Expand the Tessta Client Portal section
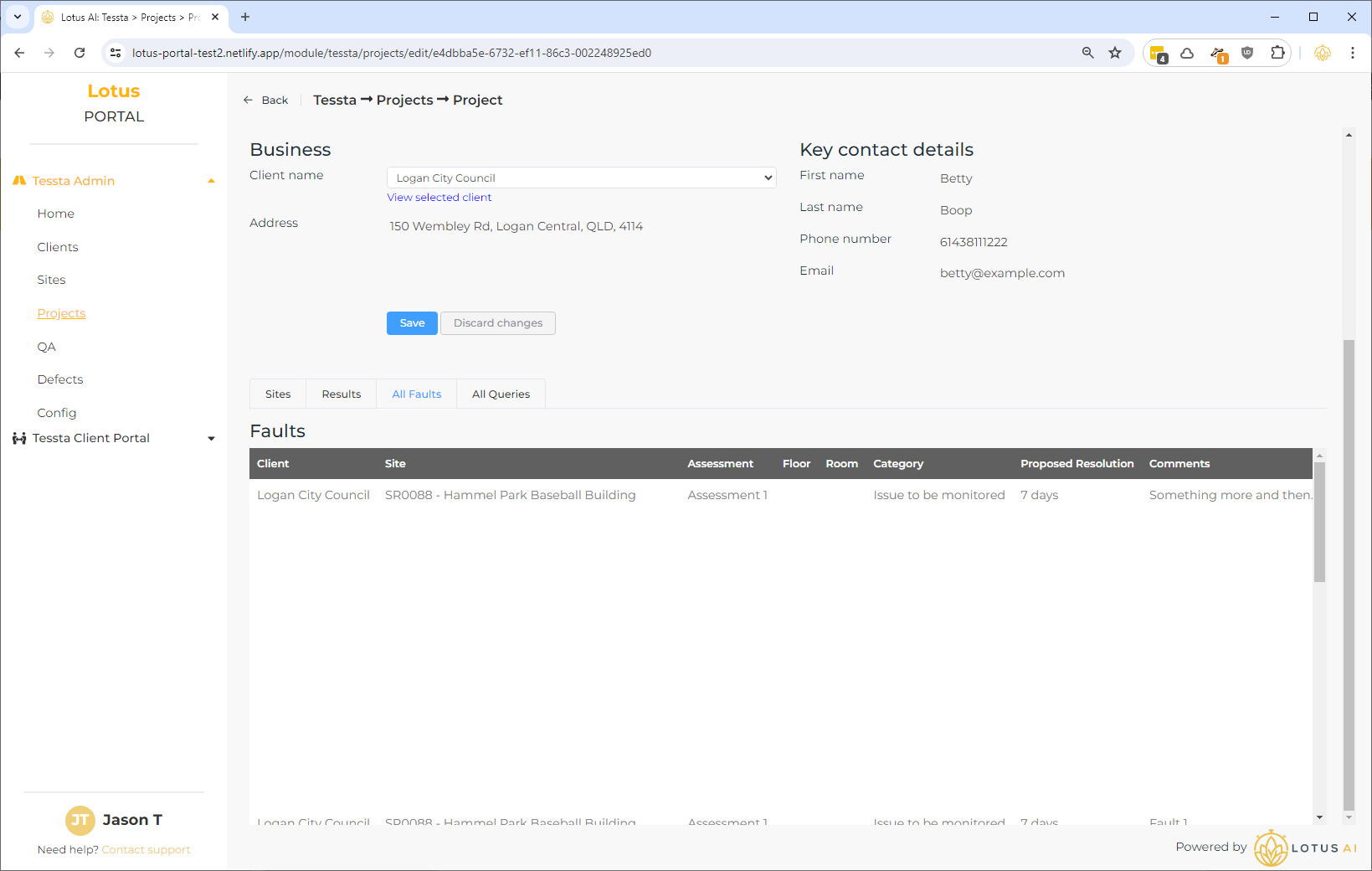The image size is (1372, 871). point(211,438)
